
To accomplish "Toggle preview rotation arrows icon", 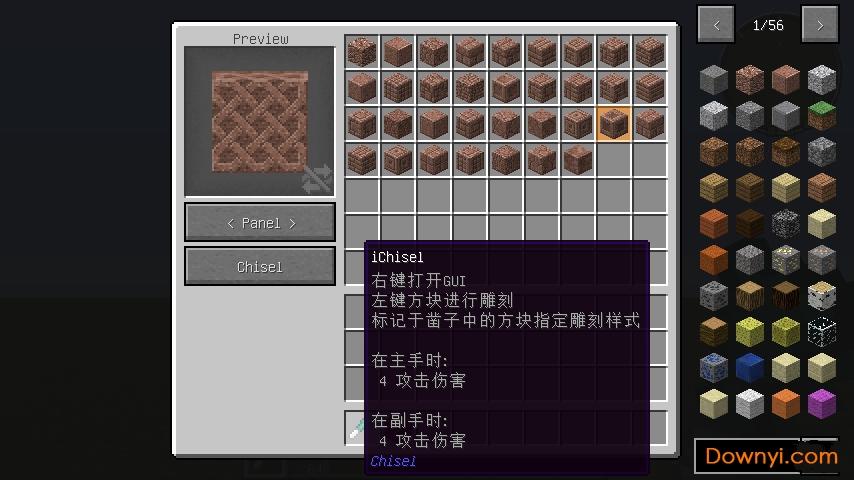I will [316, 179].
